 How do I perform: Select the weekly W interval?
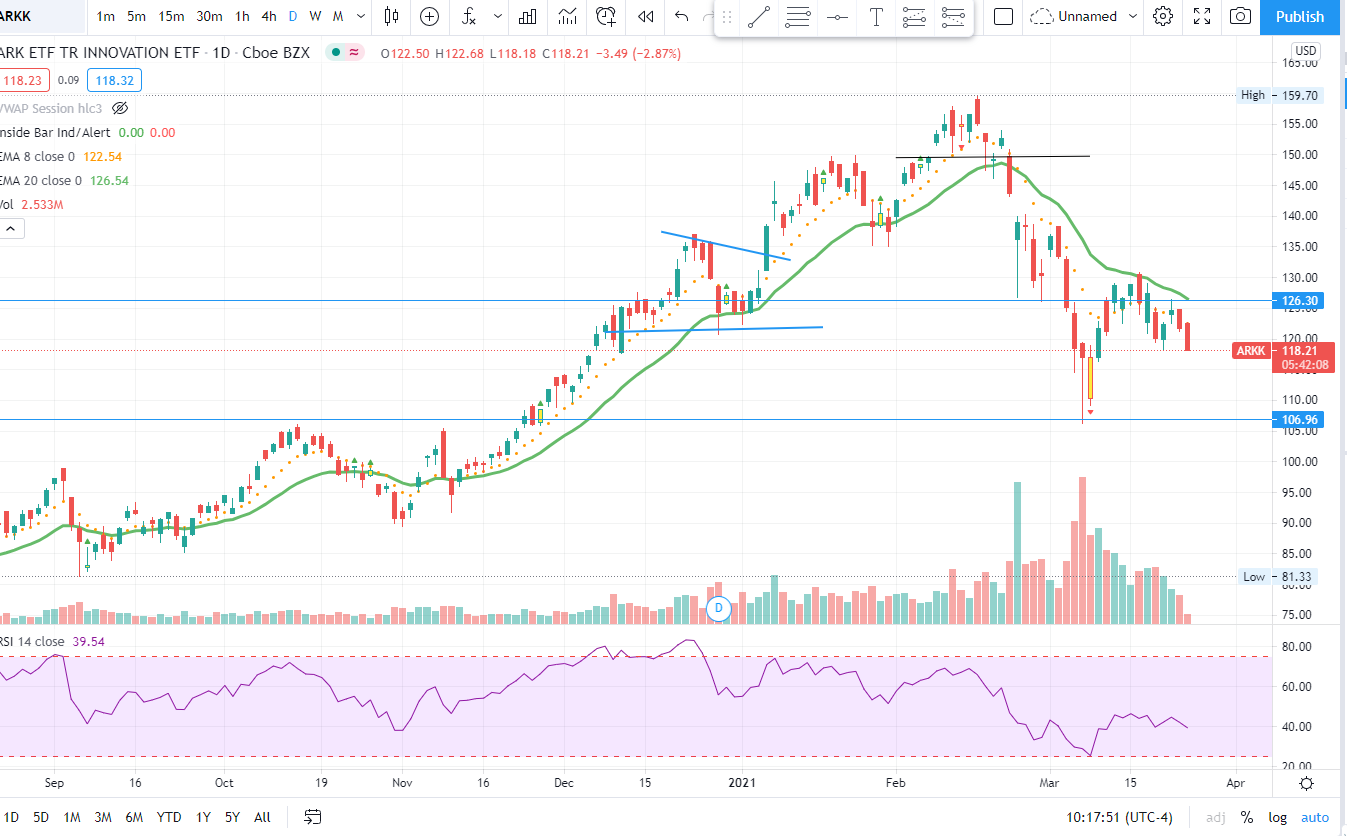(315, 16)
